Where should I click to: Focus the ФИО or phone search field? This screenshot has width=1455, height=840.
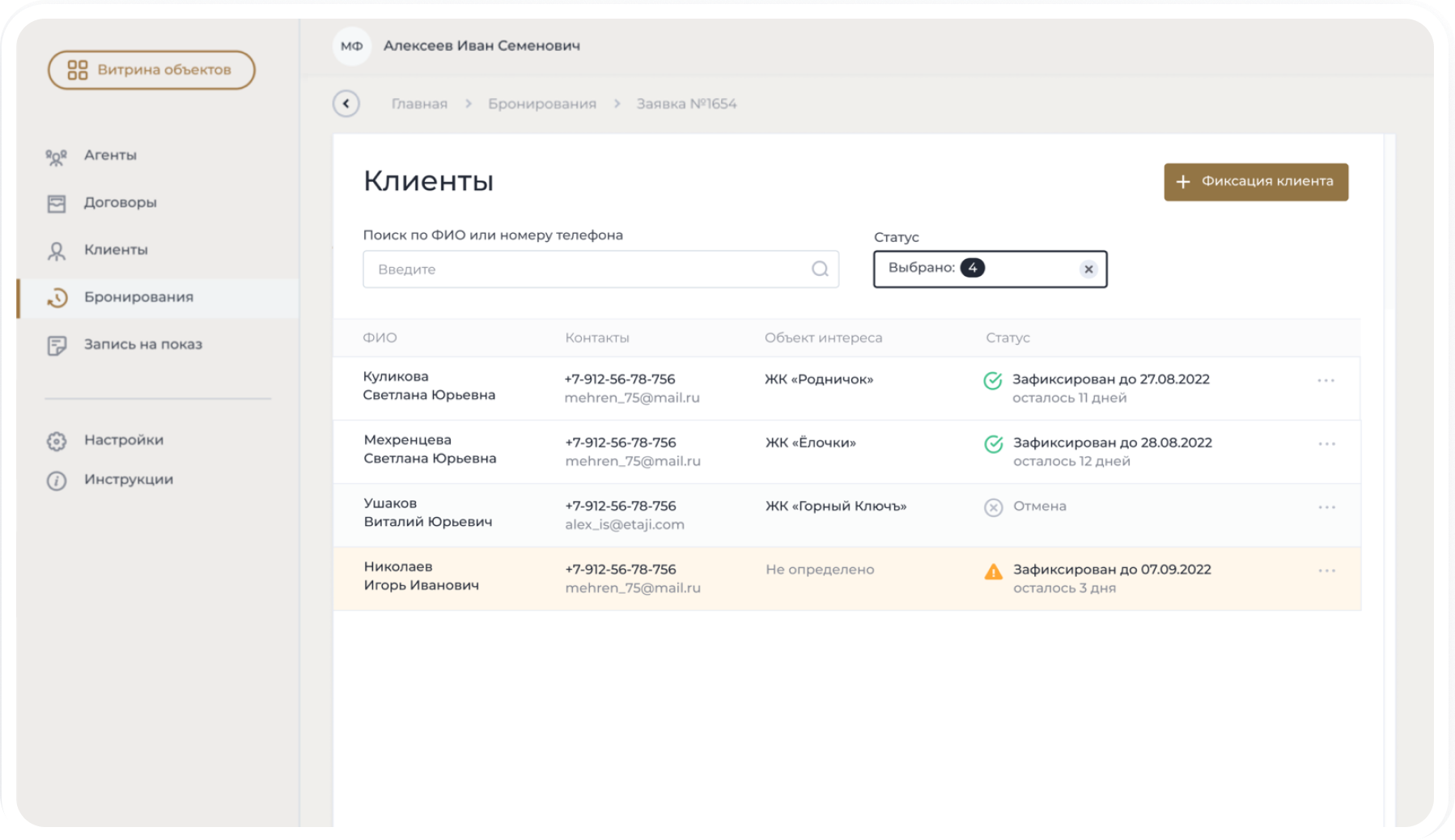pyautogui.click(x=591, y=269)
